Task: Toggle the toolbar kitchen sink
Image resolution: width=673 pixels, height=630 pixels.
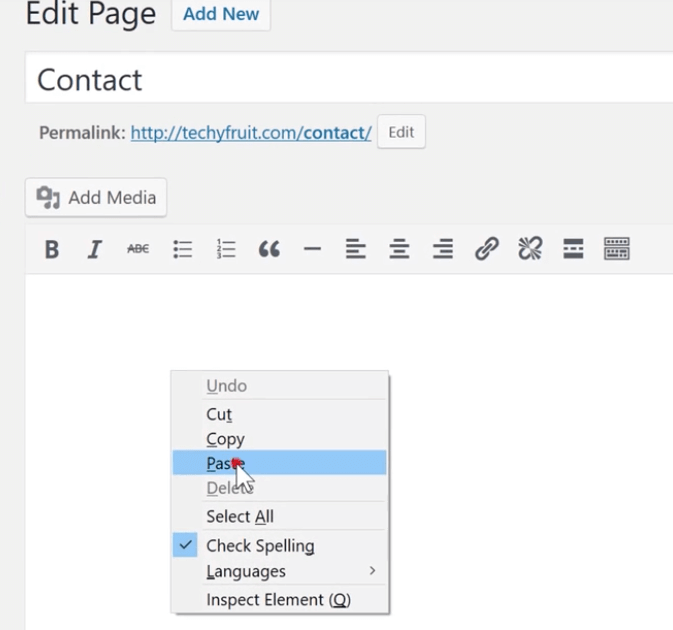Action: coord(617,248)
